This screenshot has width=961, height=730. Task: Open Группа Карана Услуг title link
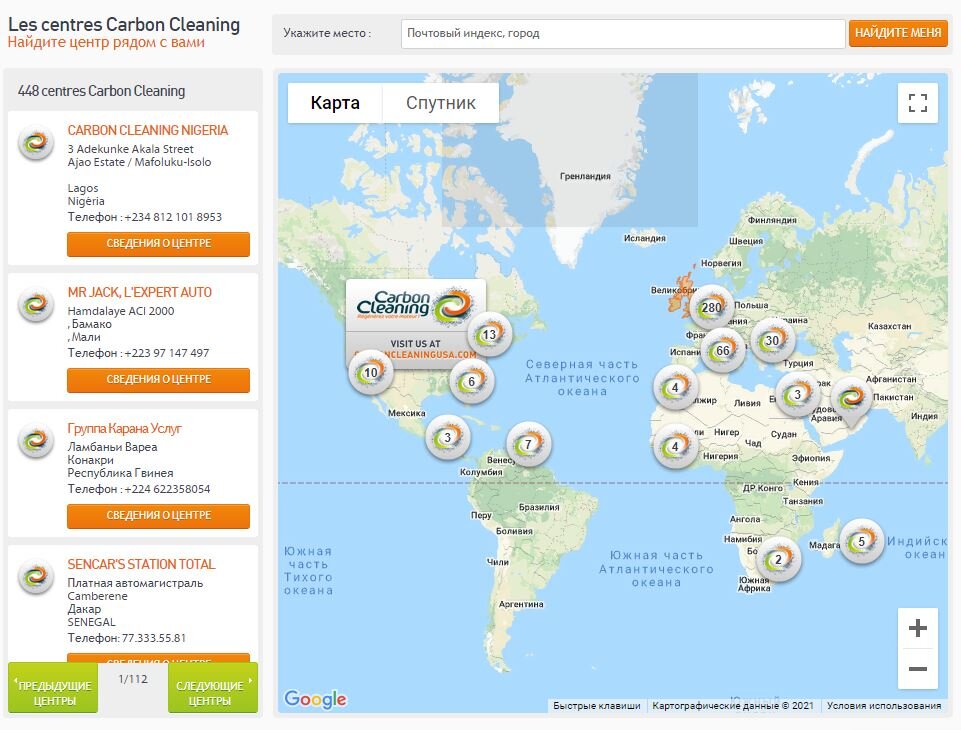(124, 428)
